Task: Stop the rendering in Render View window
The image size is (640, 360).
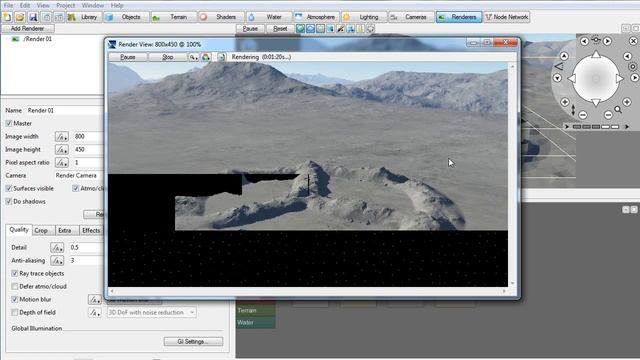Action: click(x=168, y=57)
